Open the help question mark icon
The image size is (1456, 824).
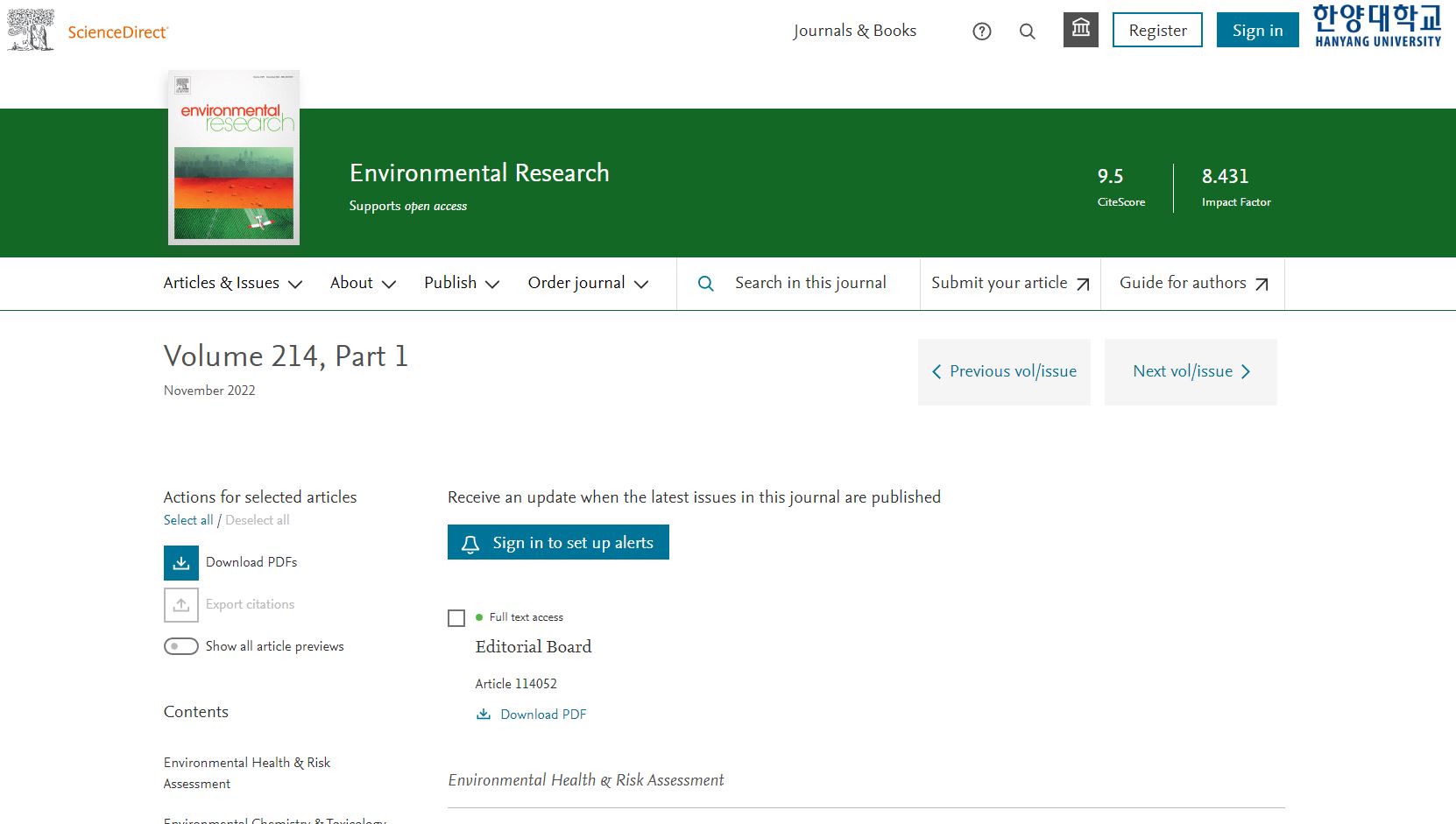(x=982, y=32)
